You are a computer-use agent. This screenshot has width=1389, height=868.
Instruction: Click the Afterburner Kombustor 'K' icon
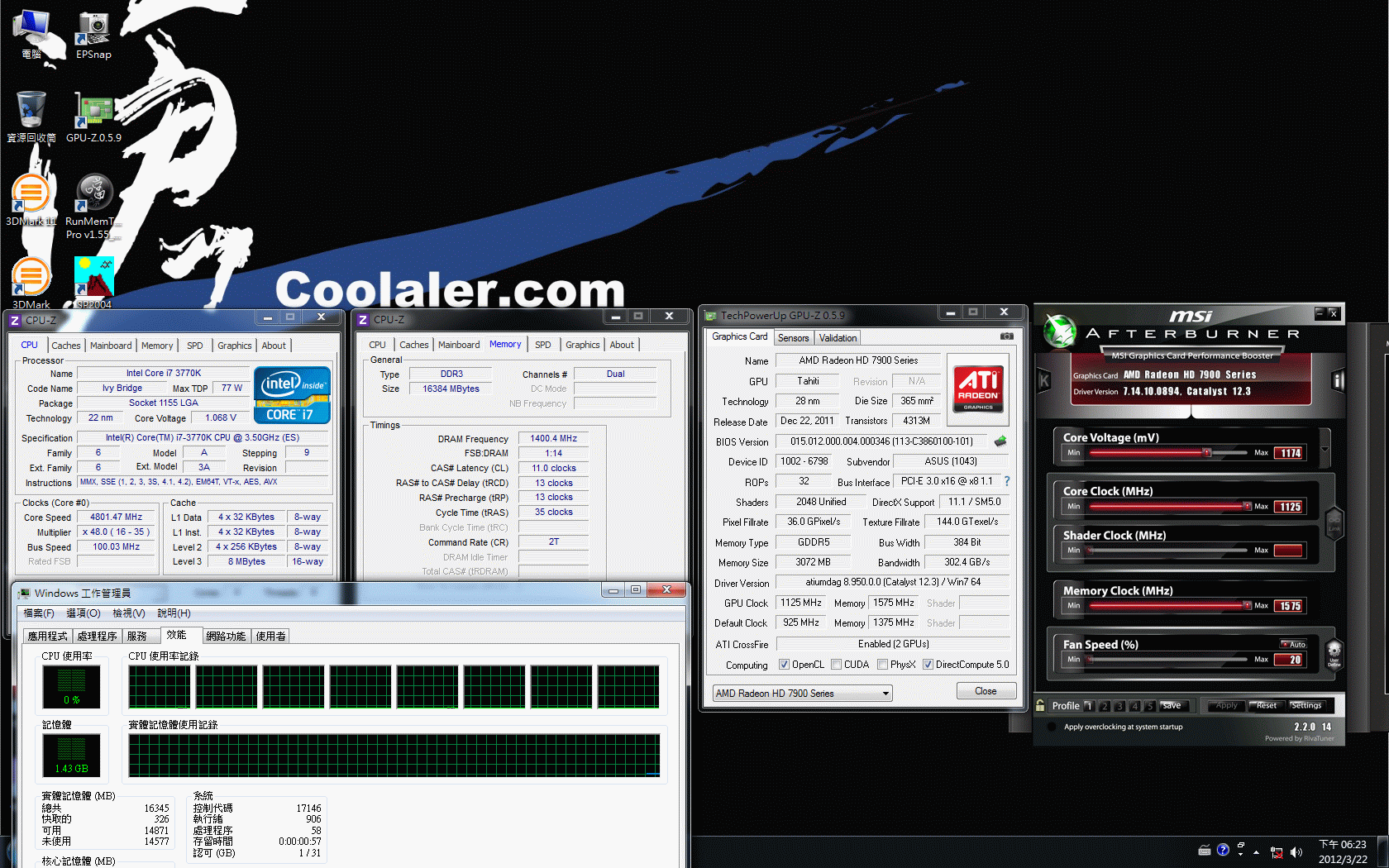1043,380
